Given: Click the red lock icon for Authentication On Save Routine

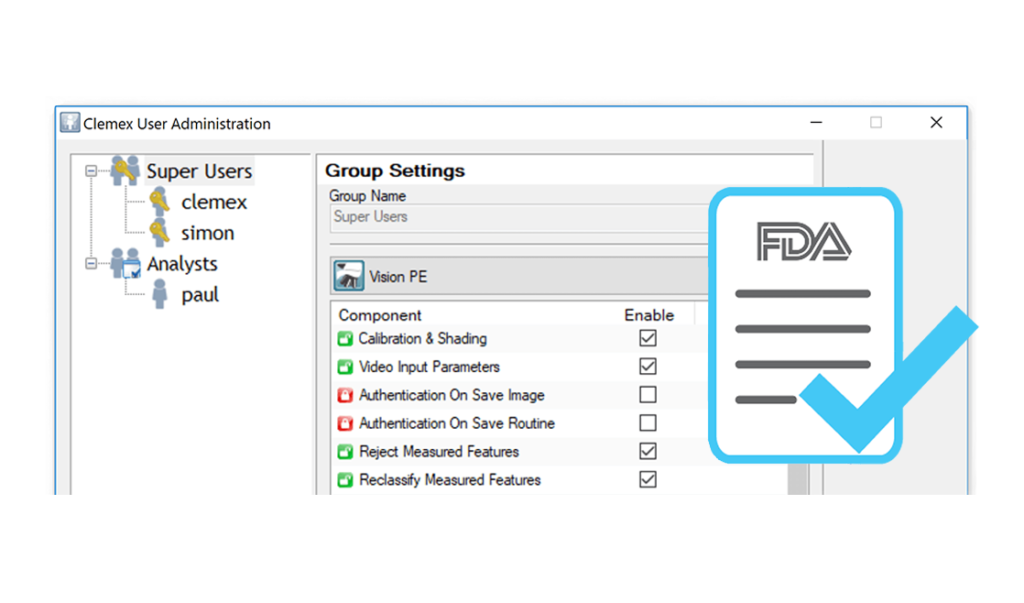Looking at the screenshot, I should (345, 423).
